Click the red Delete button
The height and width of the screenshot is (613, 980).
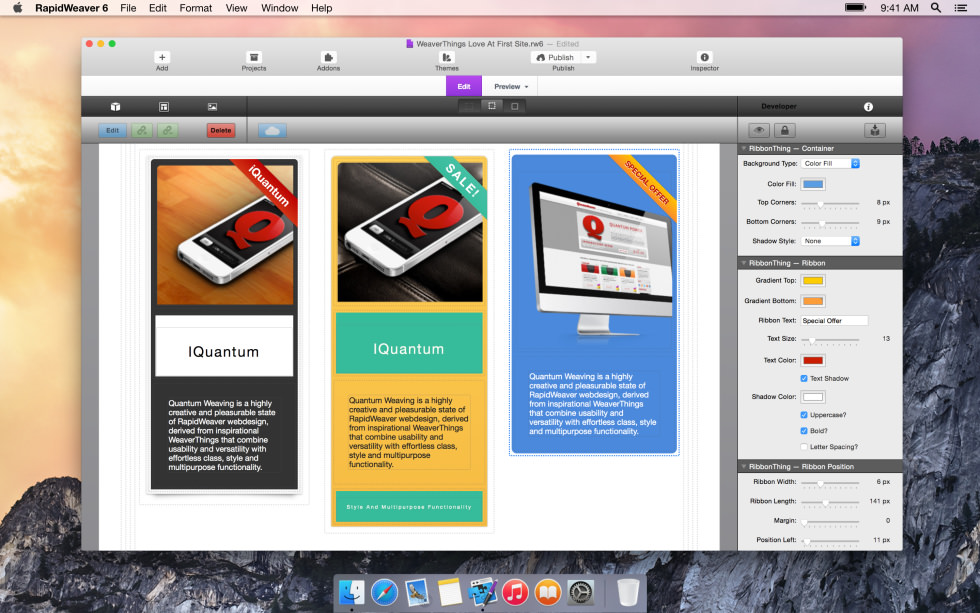[x=221, y=131]
